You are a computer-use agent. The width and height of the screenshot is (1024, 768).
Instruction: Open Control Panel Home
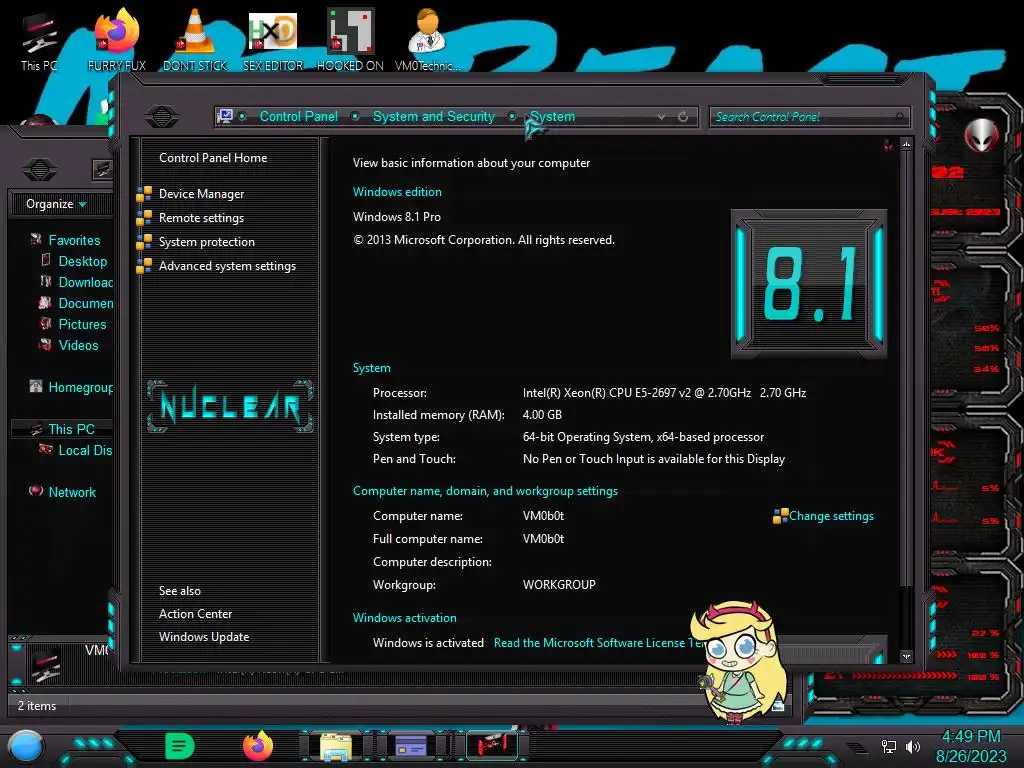point(213,157)
